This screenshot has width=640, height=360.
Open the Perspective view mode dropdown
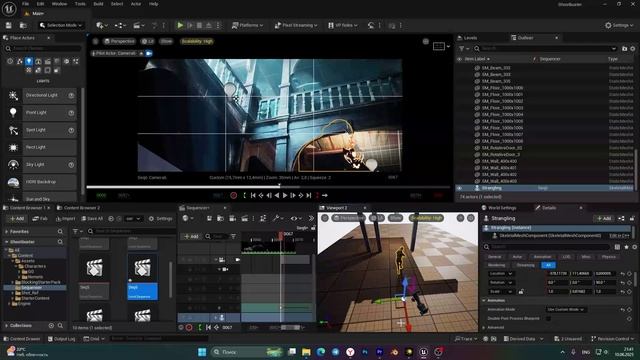[119, 41]
